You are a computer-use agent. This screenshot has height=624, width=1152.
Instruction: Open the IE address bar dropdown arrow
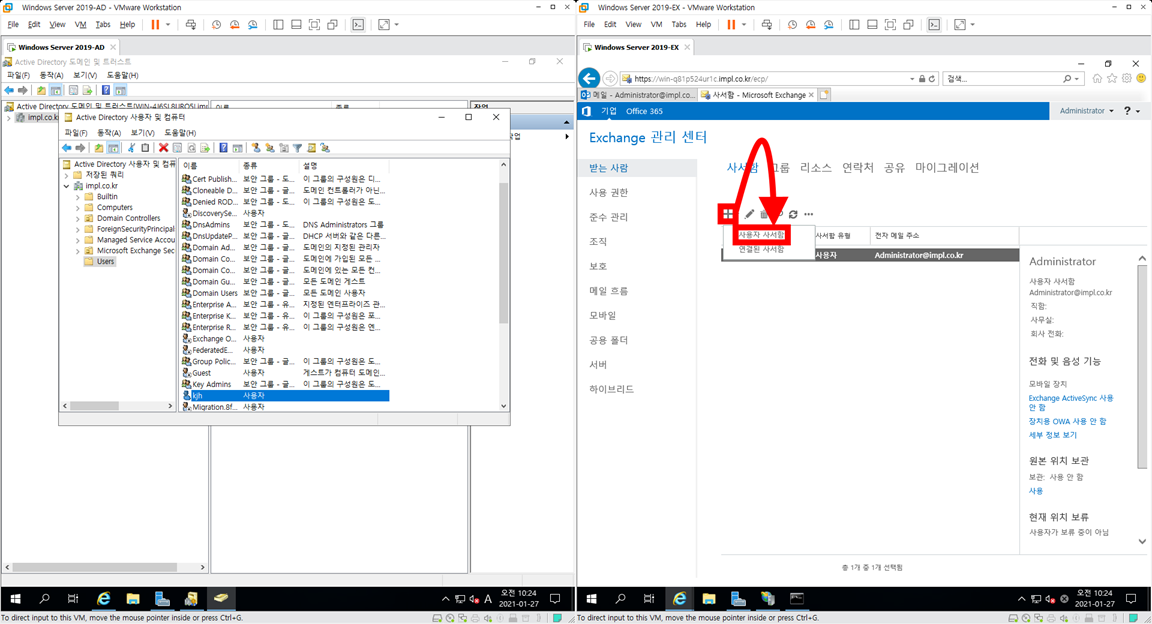[x=912, y=79]
